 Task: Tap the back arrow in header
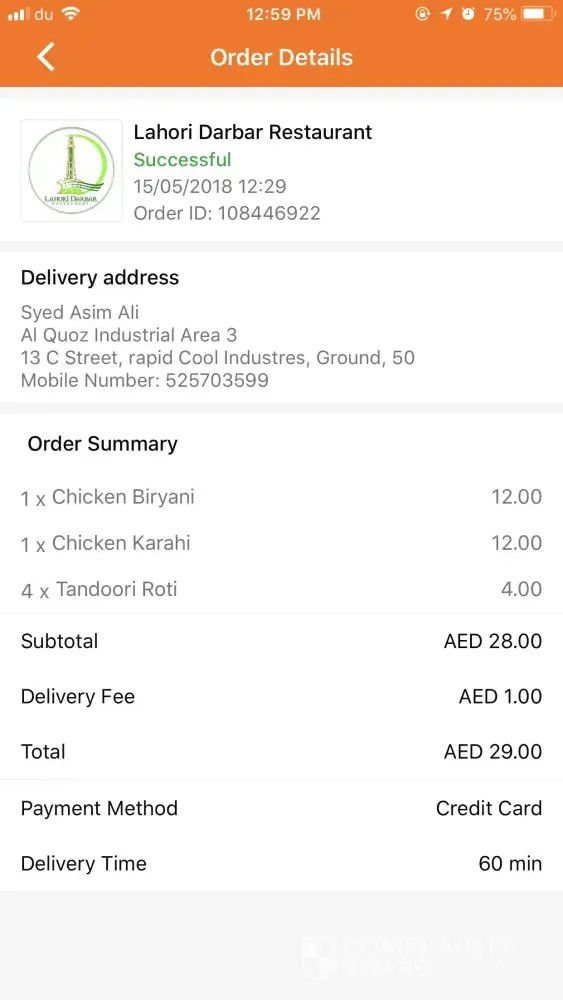[46, 57]
